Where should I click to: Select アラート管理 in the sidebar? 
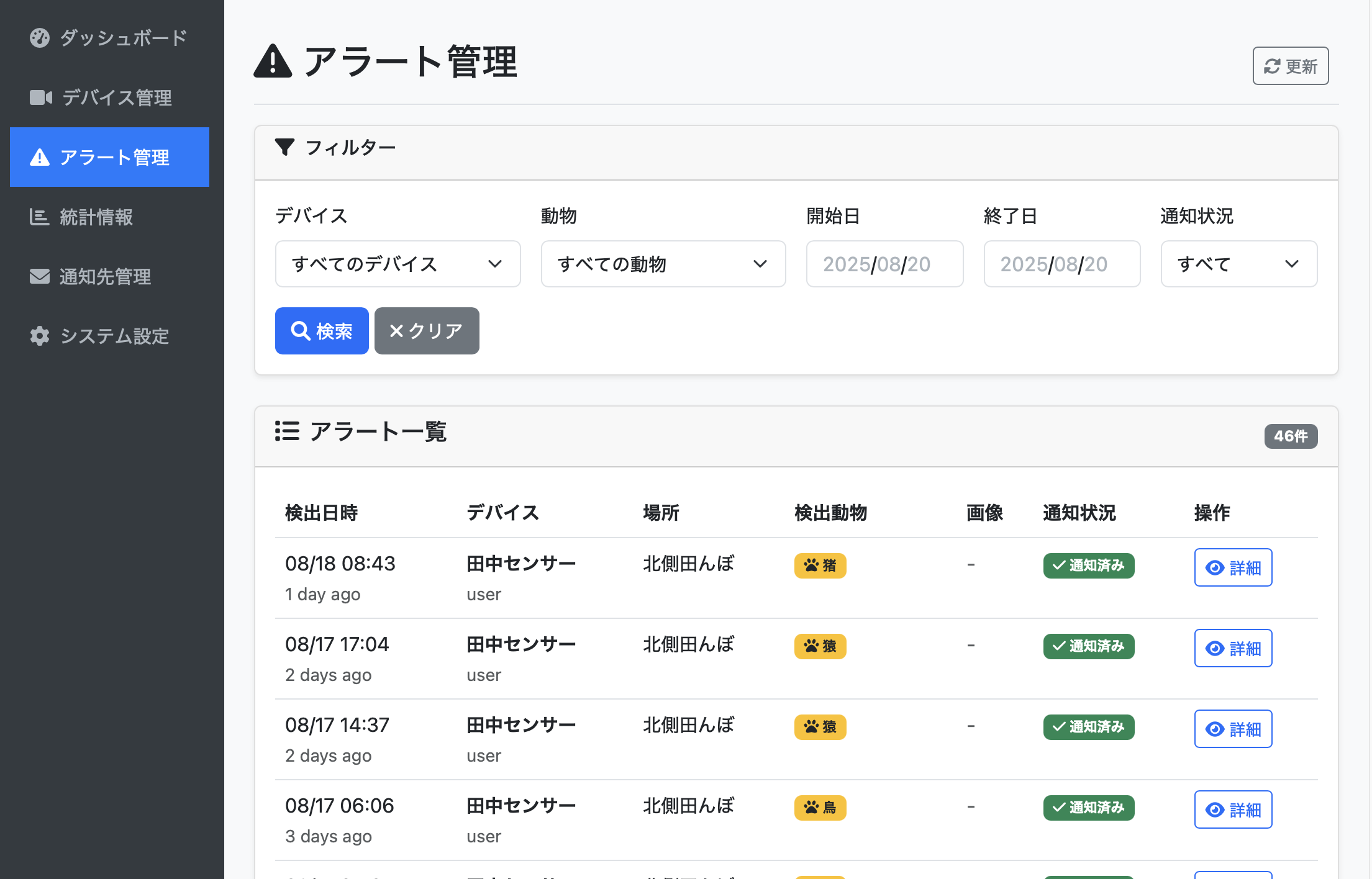coord(109,157)
